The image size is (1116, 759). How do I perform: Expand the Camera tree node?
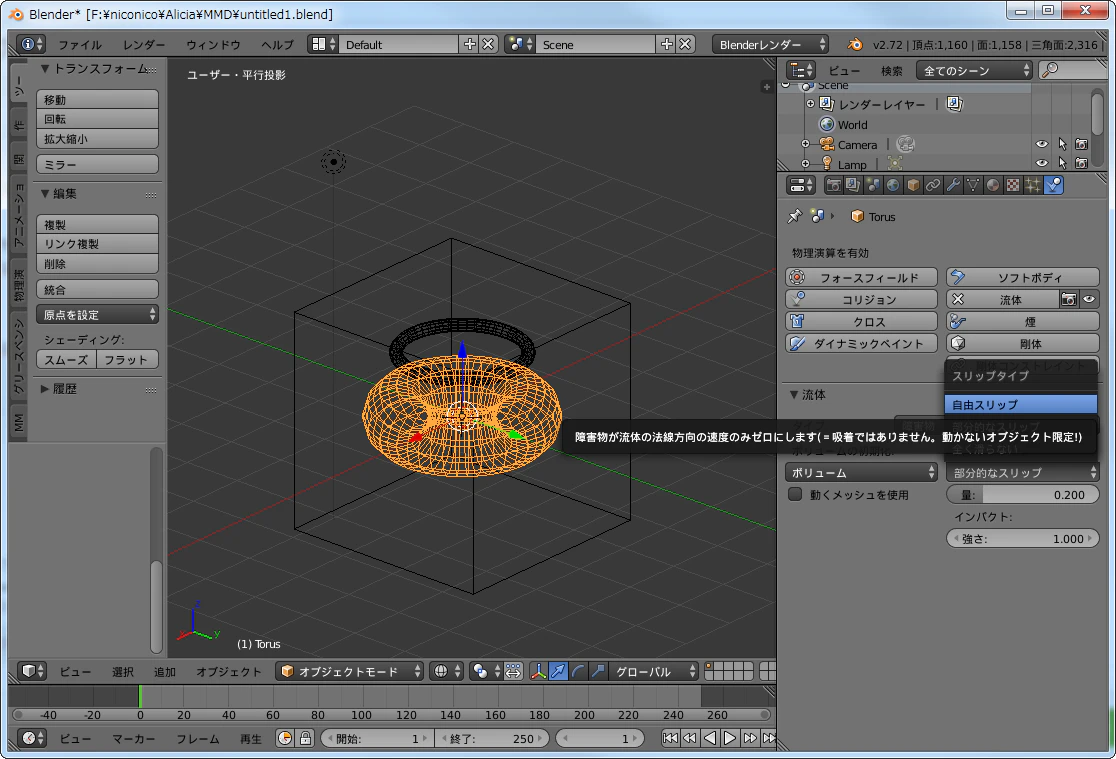click(805, 144)
